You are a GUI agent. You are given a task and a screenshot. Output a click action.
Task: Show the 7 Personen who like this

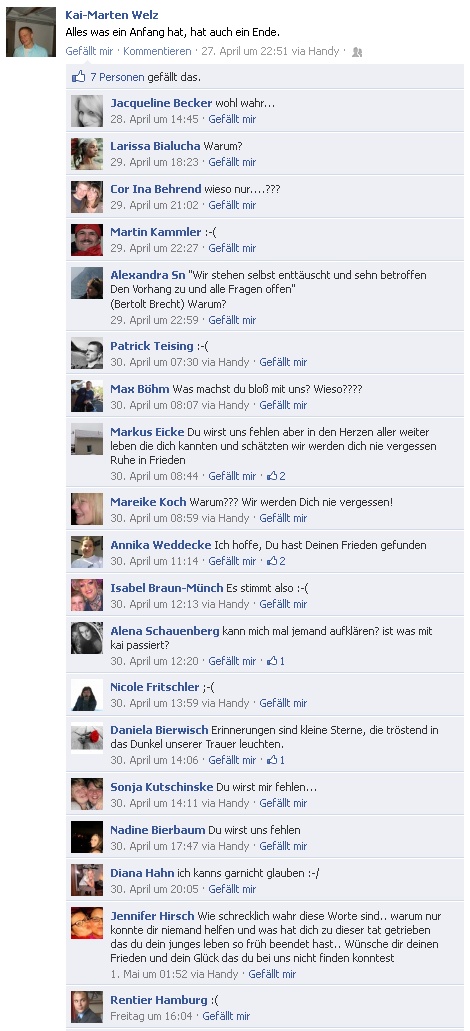[117, 77]
